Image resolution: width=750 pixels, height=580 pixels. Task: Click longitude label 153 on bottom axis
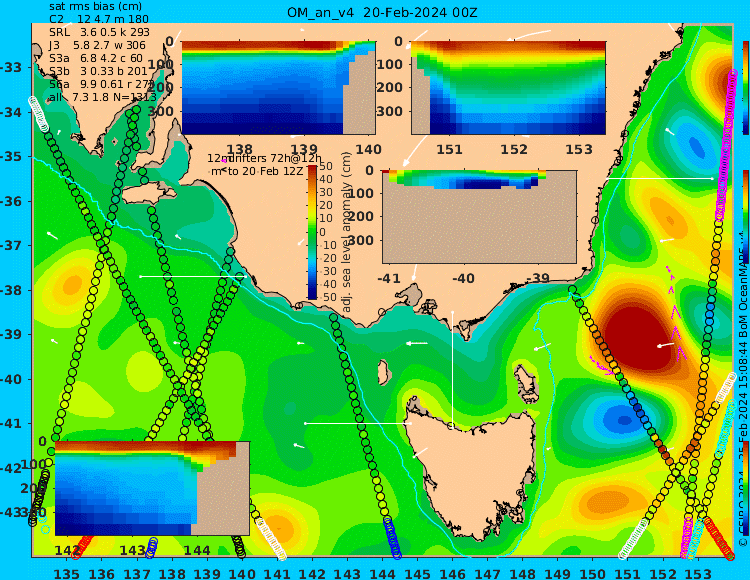(698, 573)
